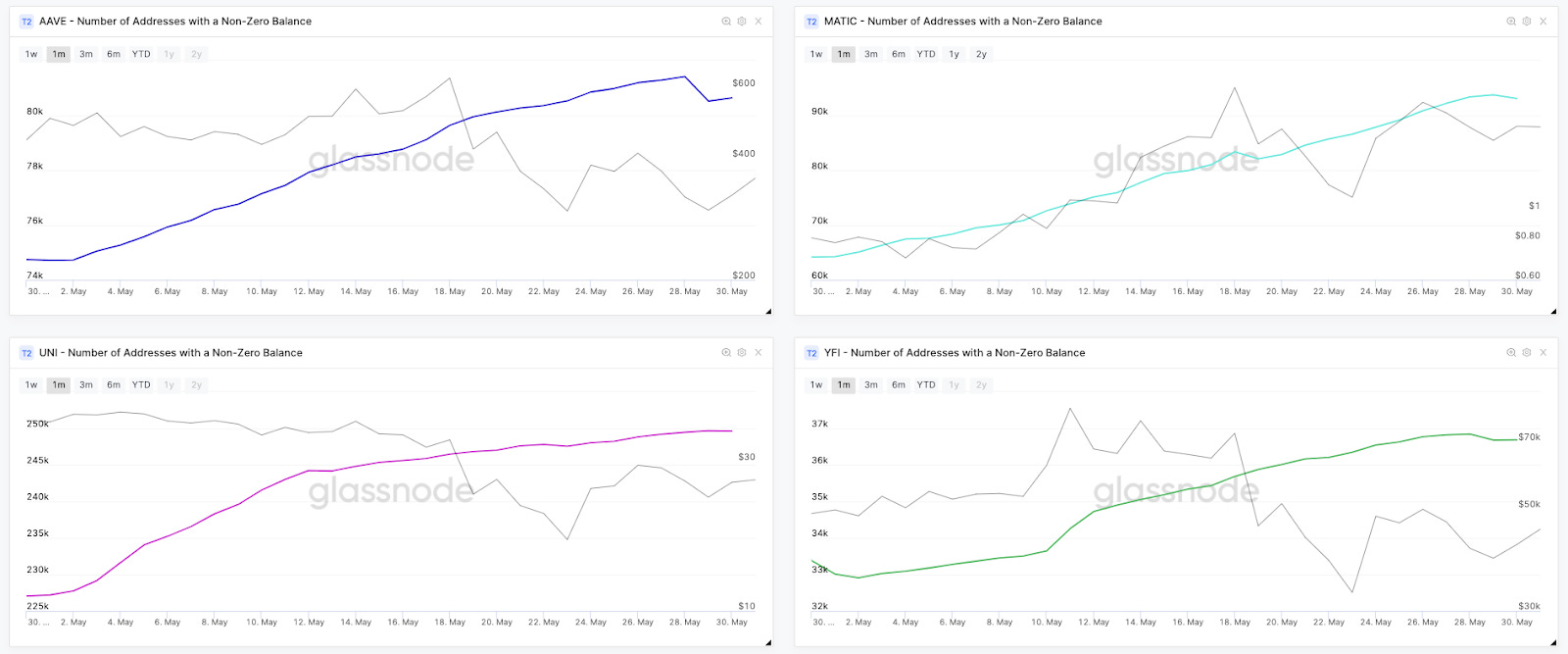
Task: Close the MATIC chart panel
Action: [1543, 22]
